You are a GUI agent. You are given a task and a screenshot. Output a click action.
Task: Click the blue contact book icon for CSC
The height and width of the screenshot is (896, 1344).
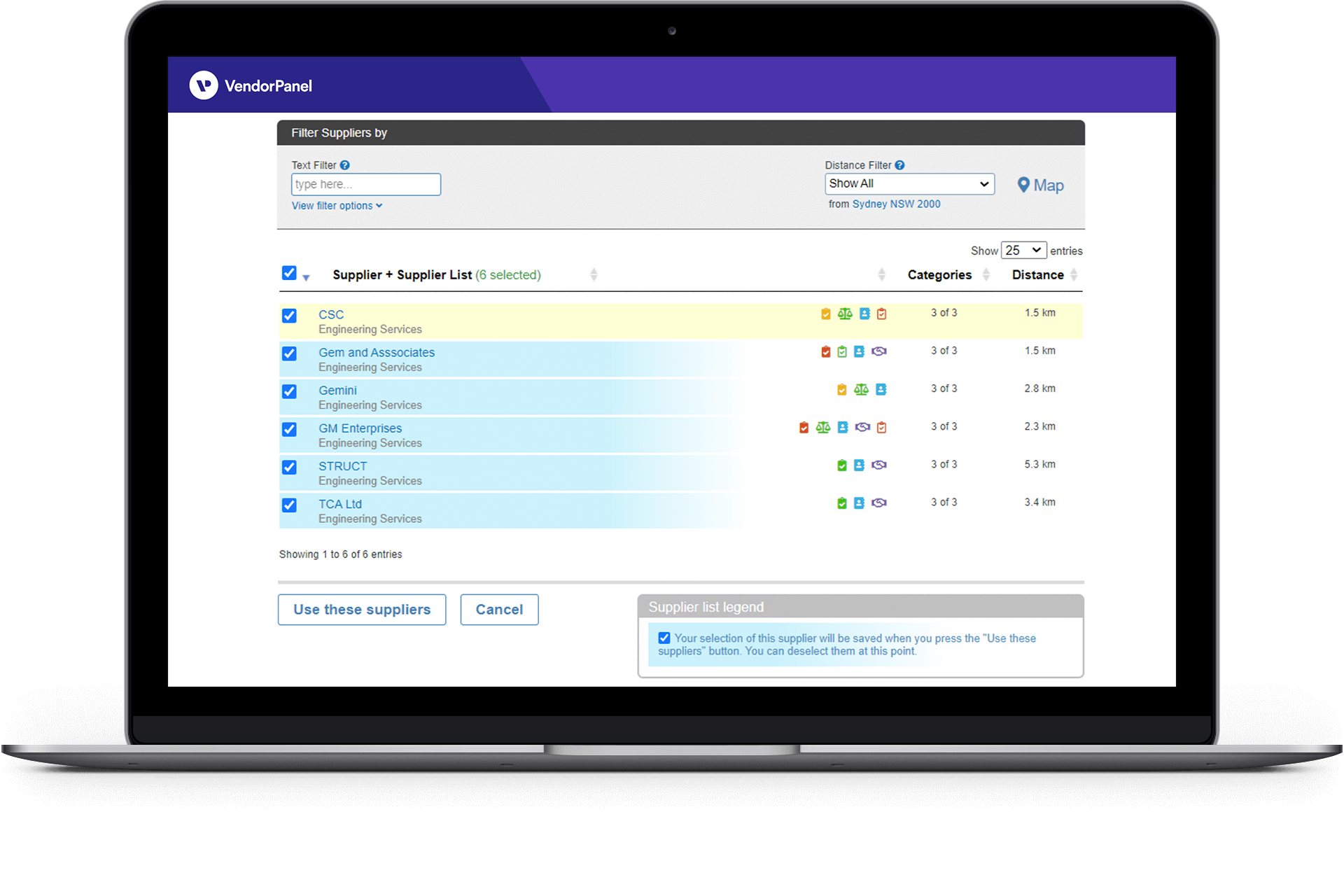click(x=864, y=314)
